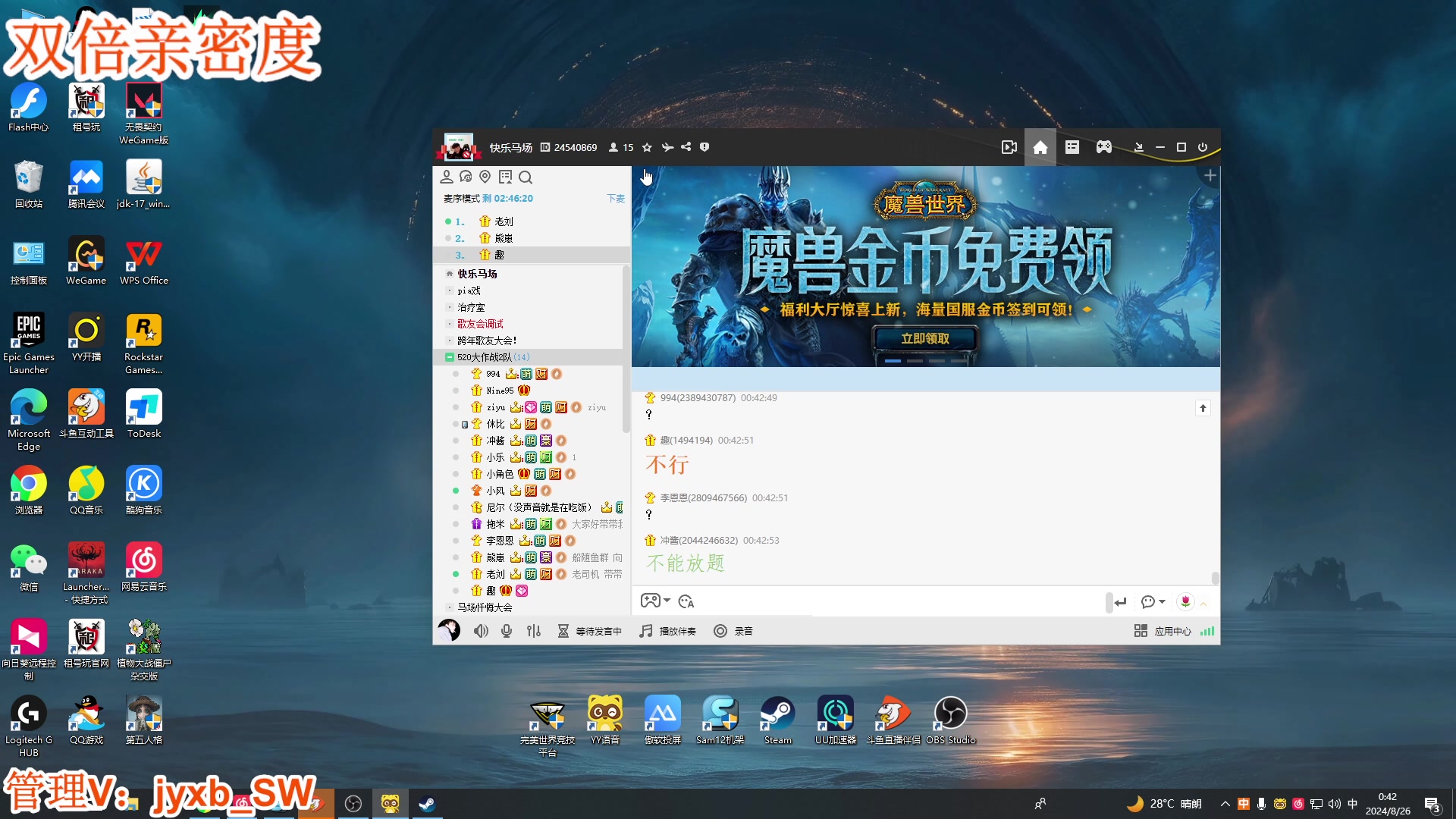Image resolution: width=1456 pixels, height=819 pixels.
Task: Open OBS Studio desktop shortcut
Action: pyautogui.click(x=950, y=720)
